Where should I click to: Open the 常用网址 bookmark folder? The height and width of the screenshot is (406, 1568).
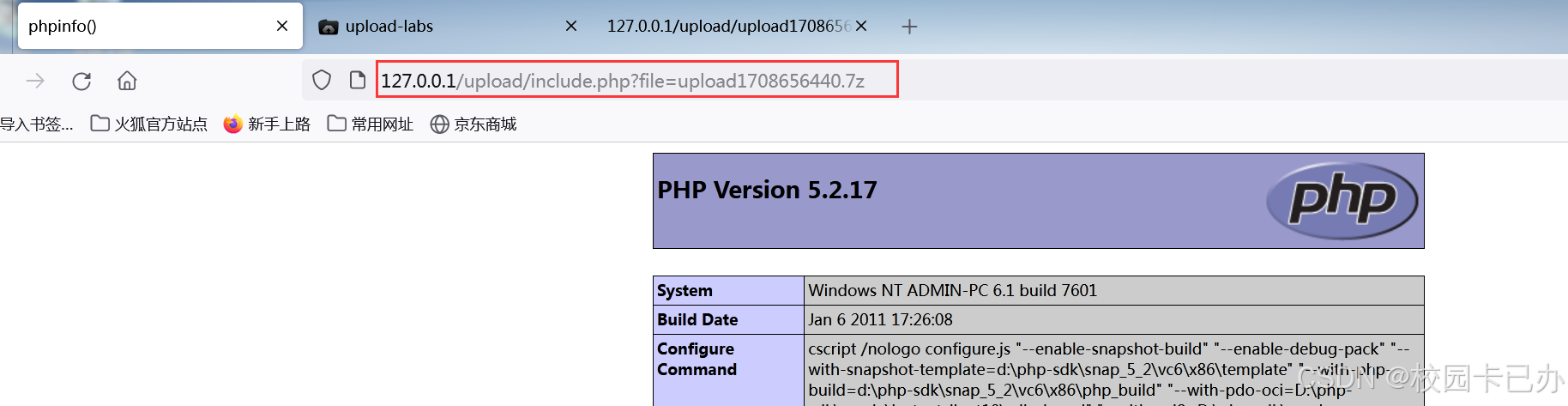371,124
